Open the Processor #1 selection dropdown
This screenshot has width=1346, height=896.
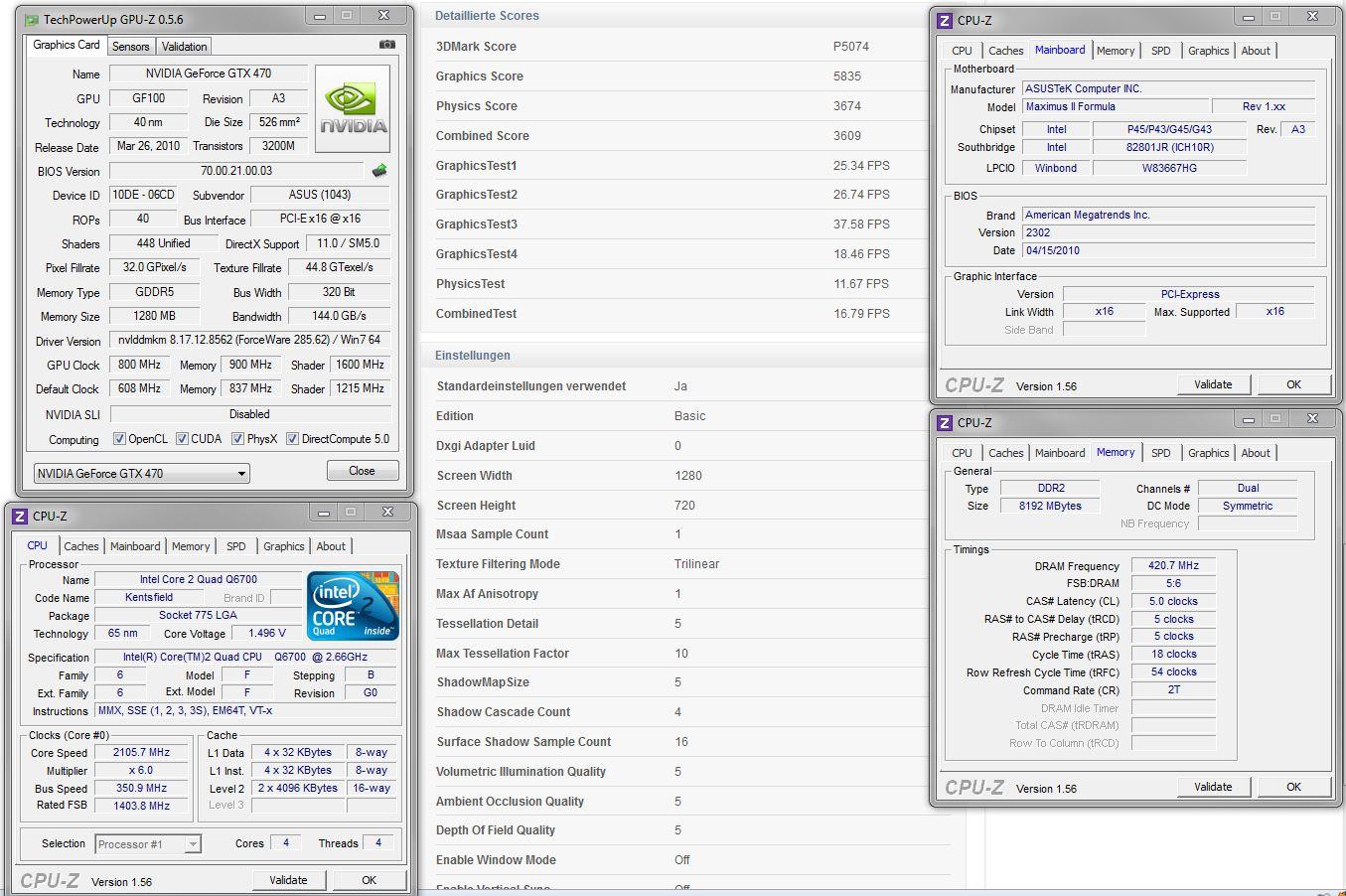coord(148,844)
